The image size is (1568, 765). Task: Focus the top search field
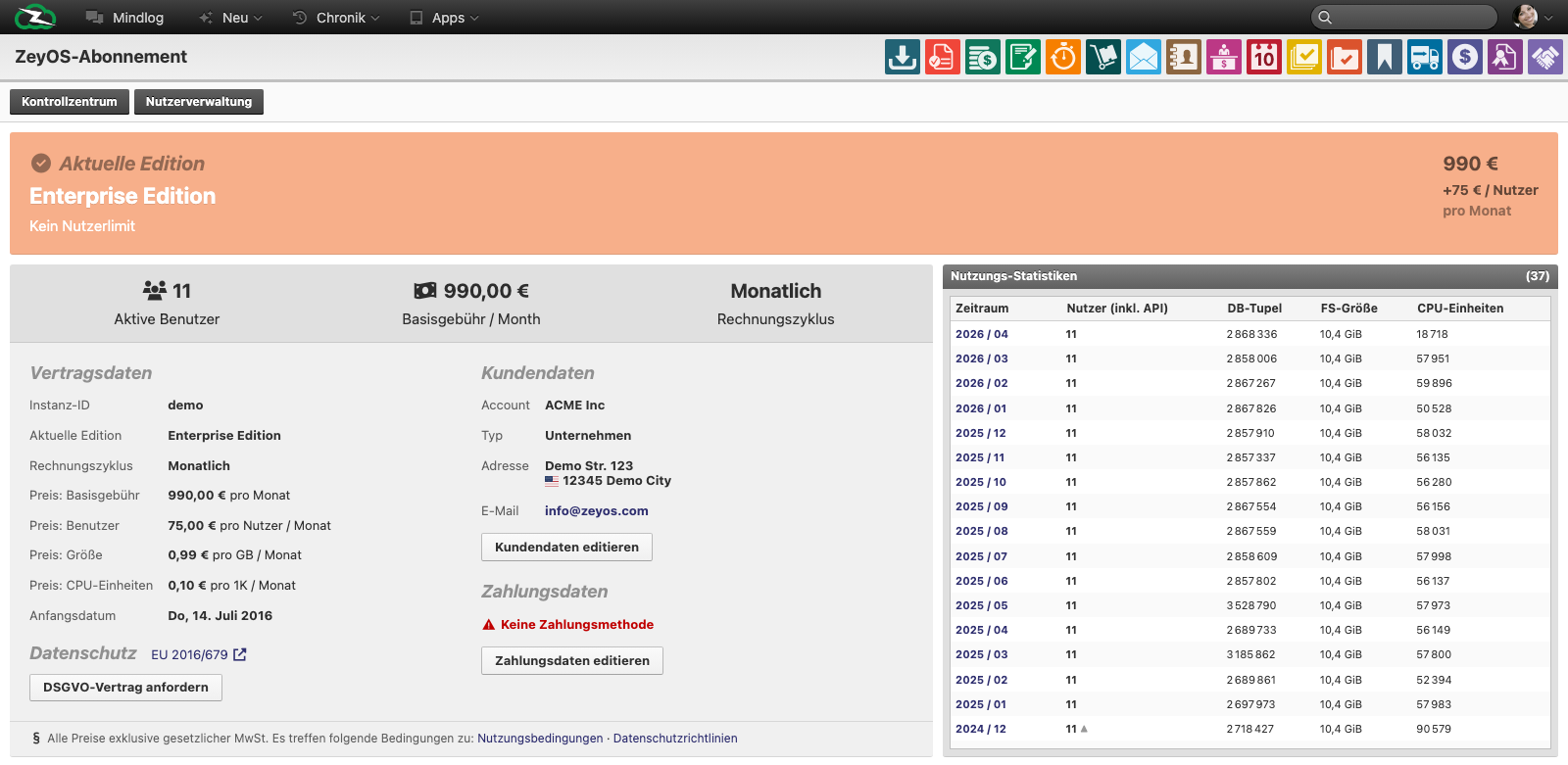point(1404,17)
